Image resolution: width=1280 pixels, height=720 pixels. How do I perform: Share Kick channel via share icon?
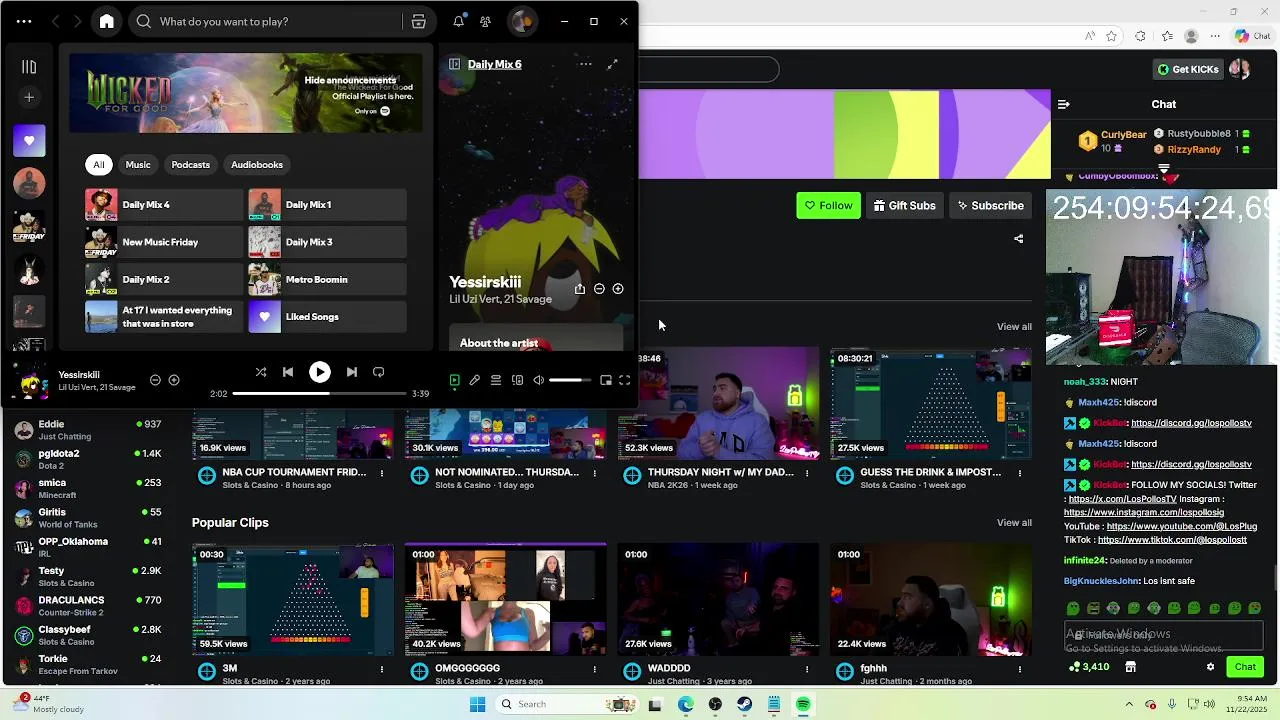pos(1018,239)
